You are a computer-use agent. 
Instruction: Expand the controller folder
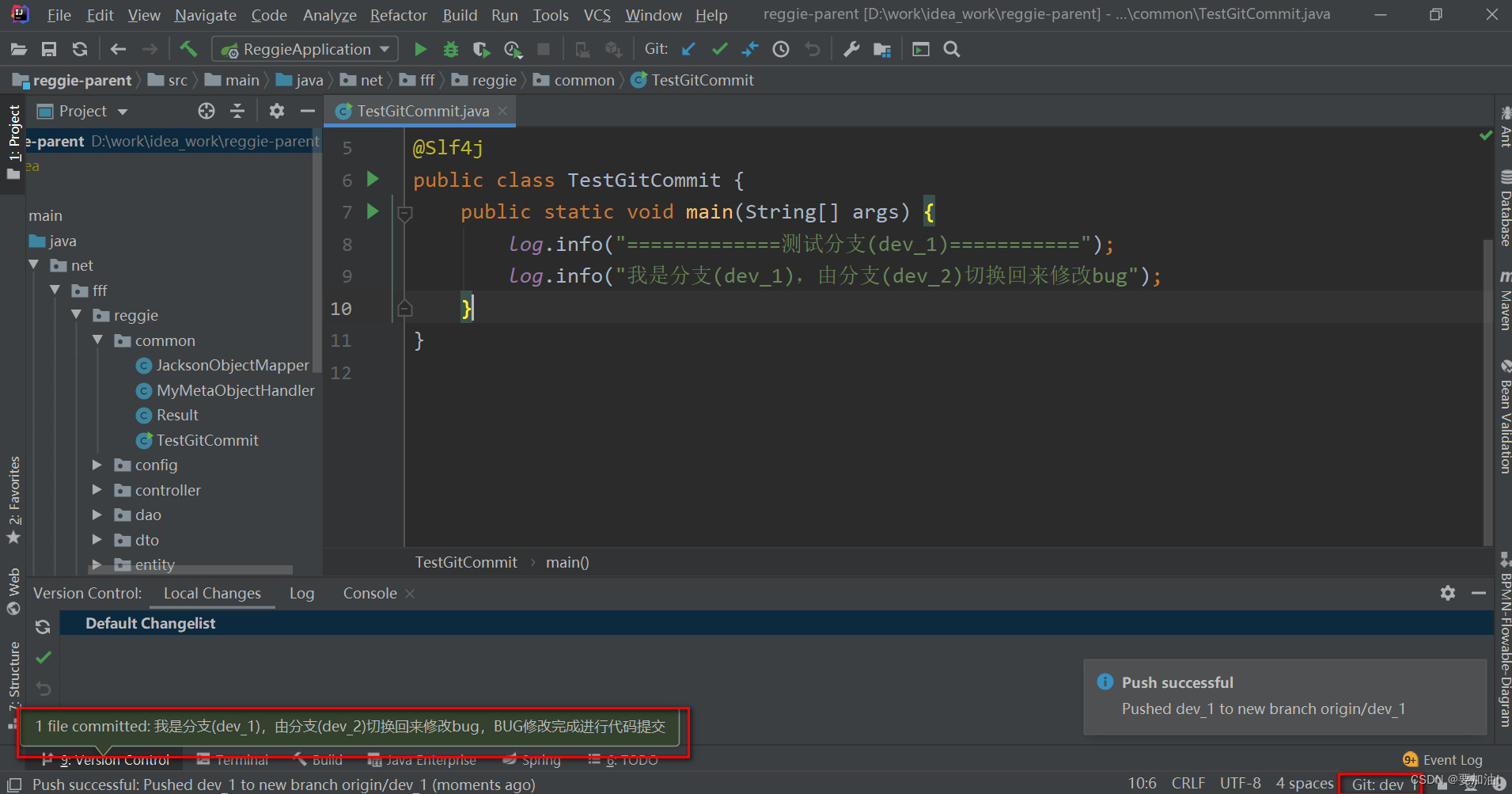pos(97,490)
